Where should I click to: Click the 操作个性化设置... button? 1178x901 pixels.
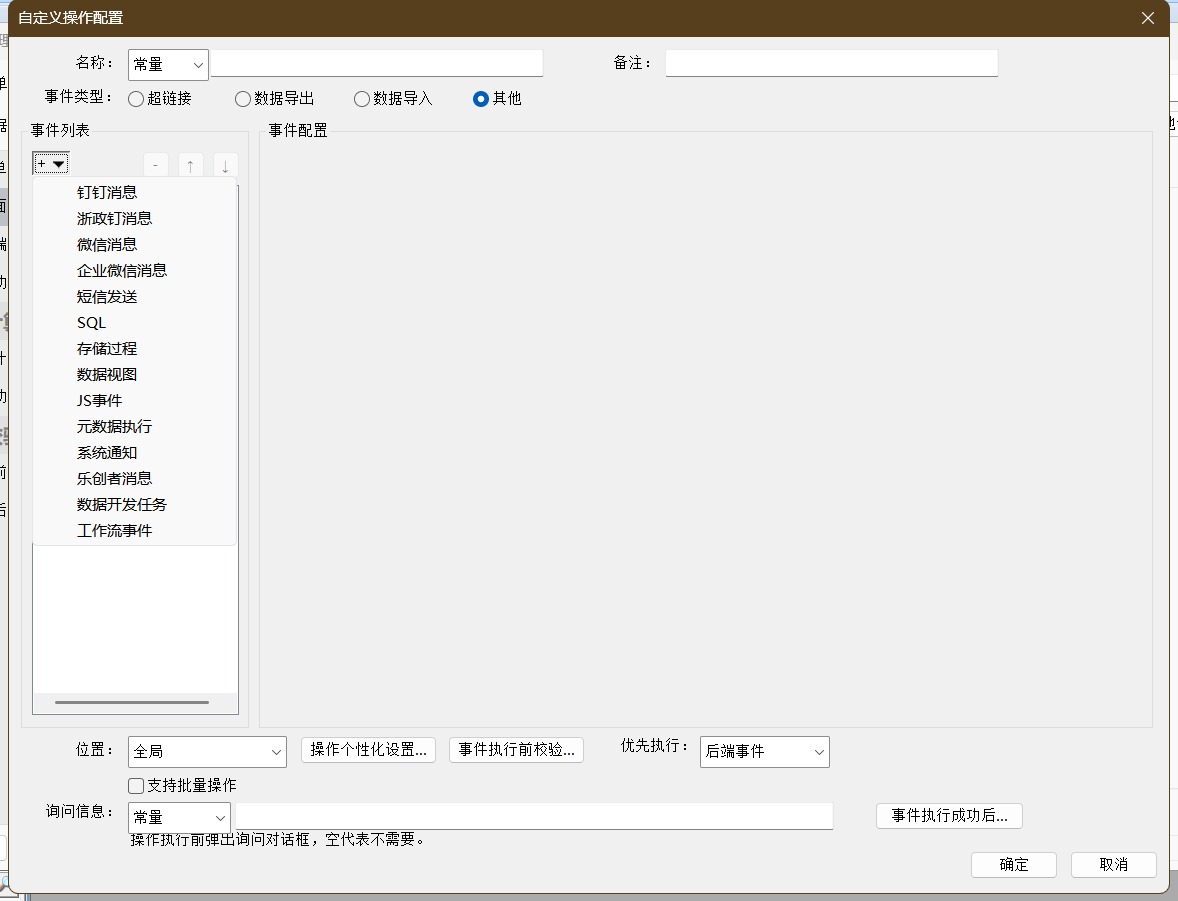[368, 750]
